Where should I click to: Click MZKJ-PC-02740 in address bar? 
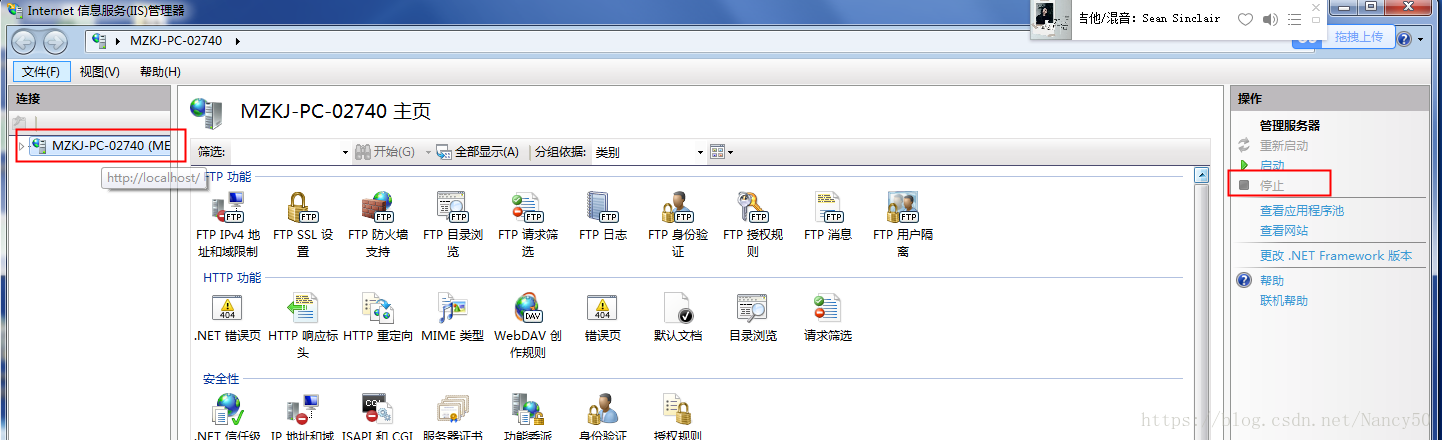(176, 41)
